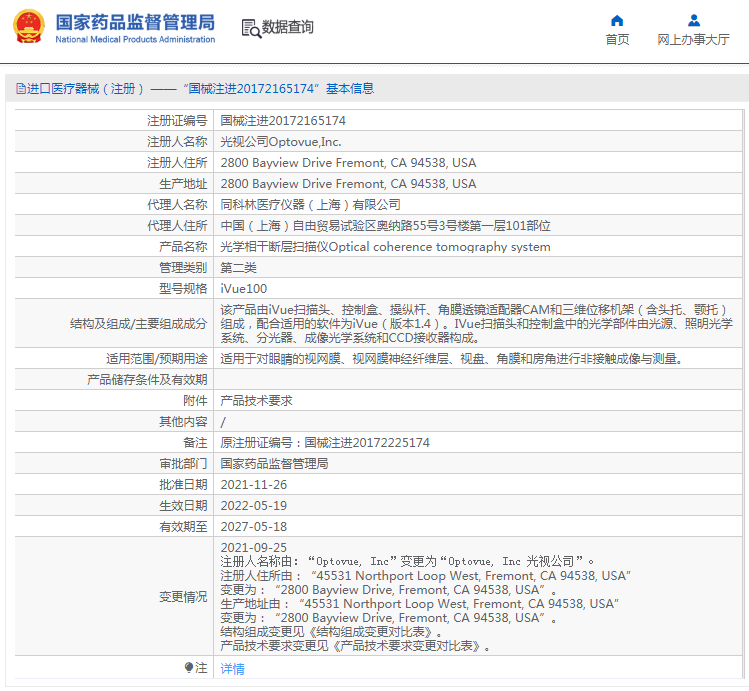Click the 首页 house icon

(x=617, y=20)
